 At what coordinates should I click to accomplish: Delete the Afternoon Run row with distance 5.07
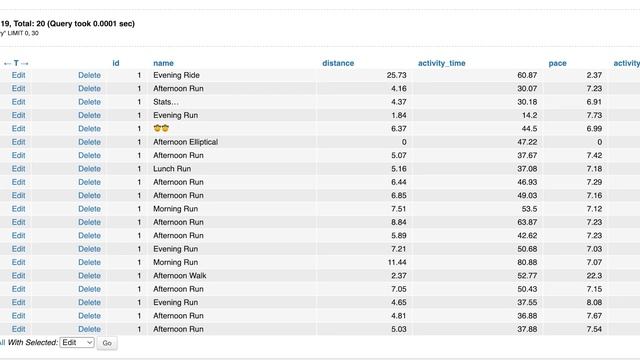pos(89,155)
